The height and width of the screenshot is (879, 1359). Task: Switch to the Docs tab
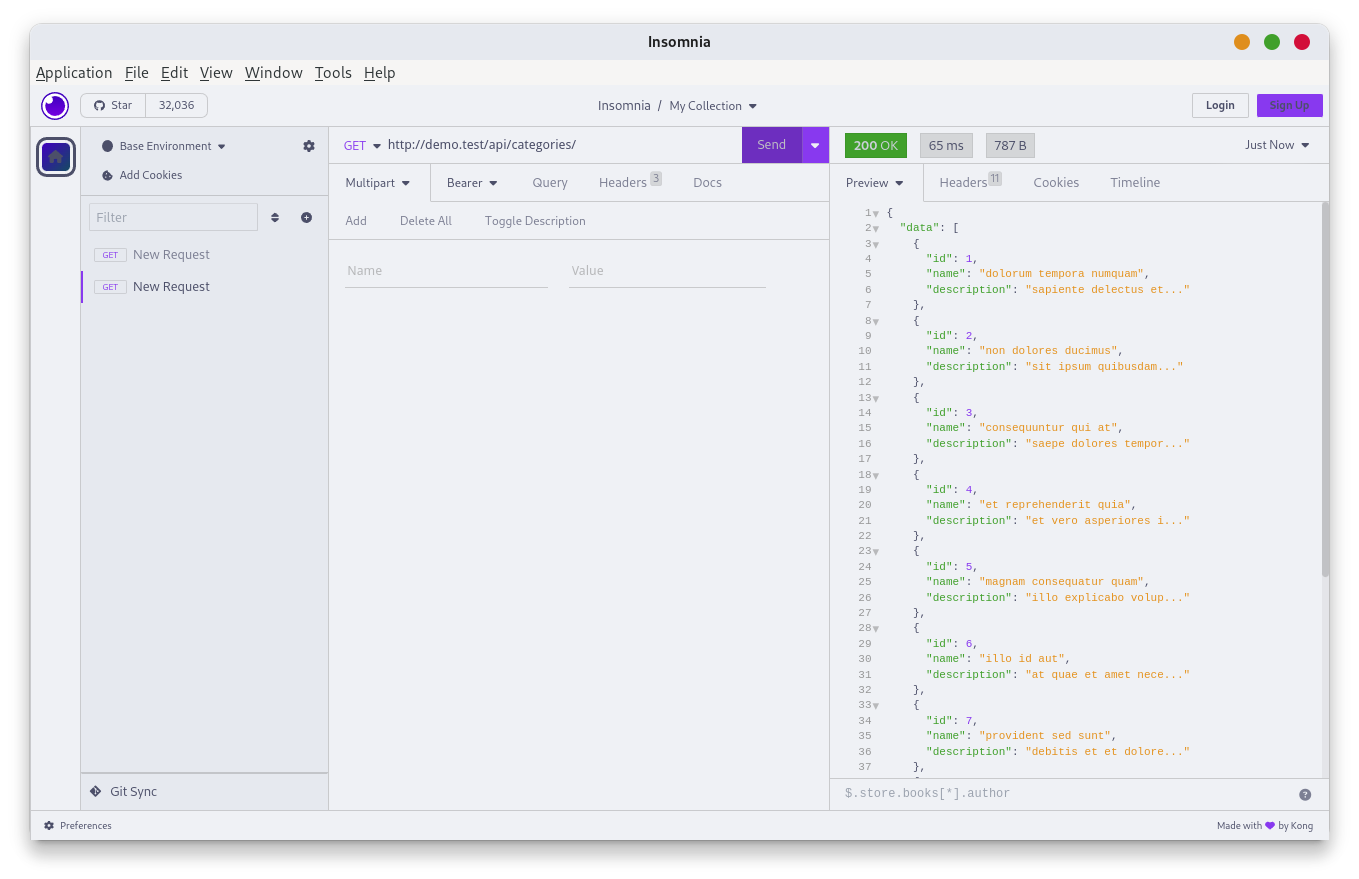click(707, 183)
